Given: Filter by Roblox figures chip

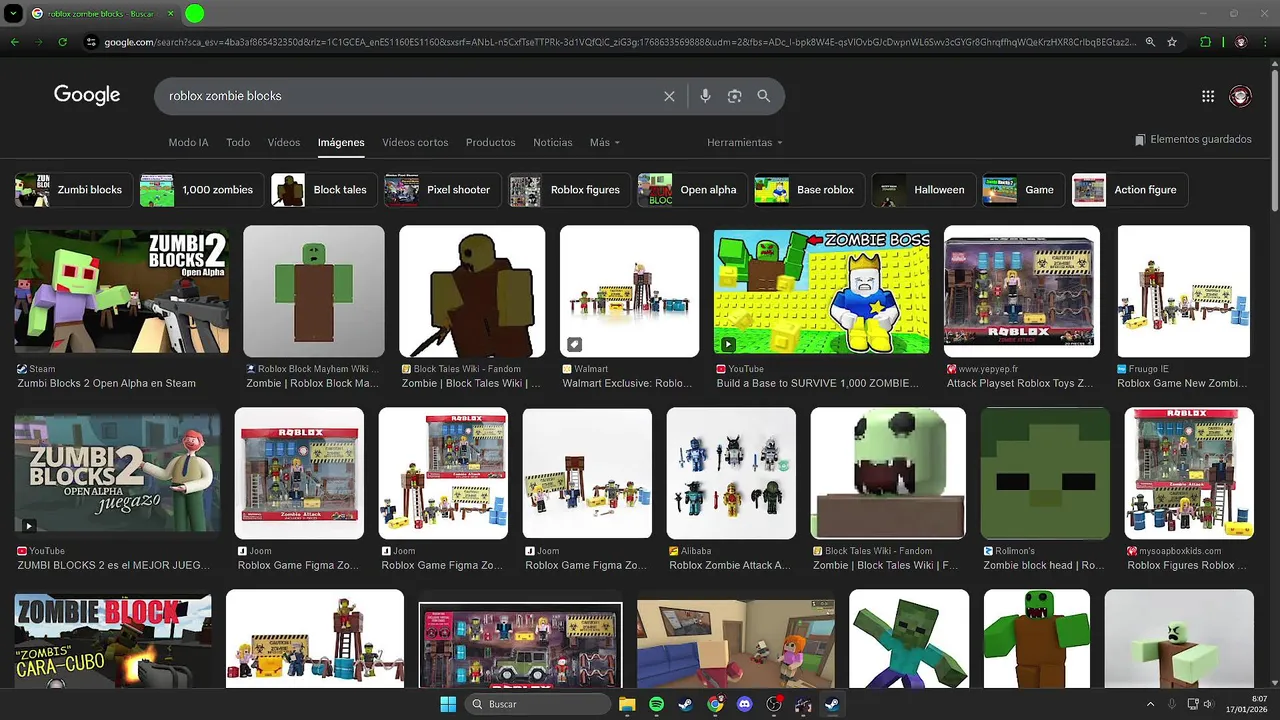Looking at the screenshot, I should tap(570, 189).
